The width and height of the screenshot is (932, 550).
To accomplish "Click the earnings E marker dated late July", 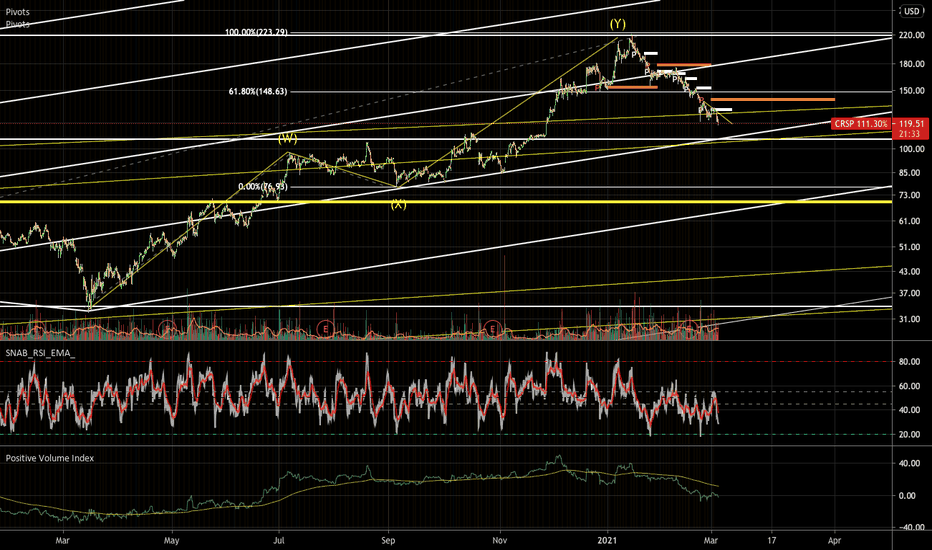I will [325, 328].
